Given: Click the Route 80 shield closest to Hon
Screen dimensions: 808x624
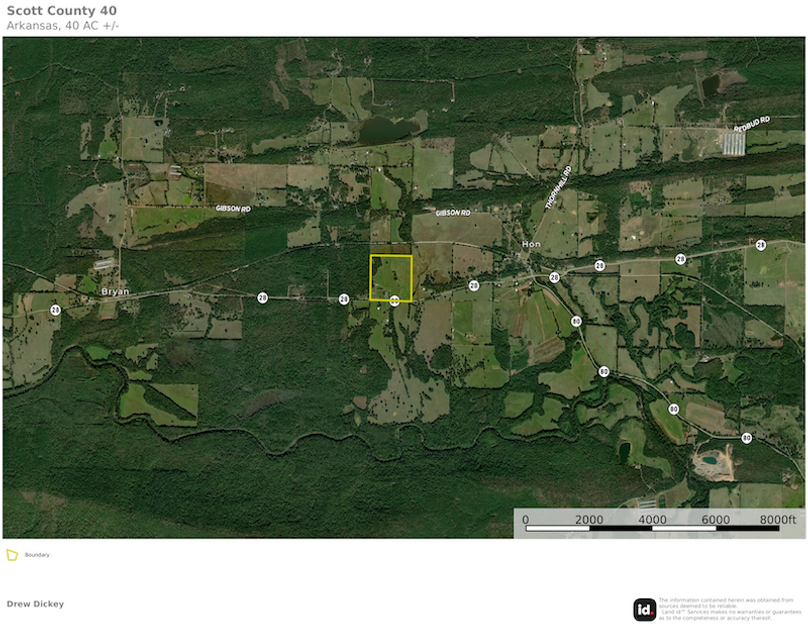Looking at the screenshot, I should tap(576, 321).
